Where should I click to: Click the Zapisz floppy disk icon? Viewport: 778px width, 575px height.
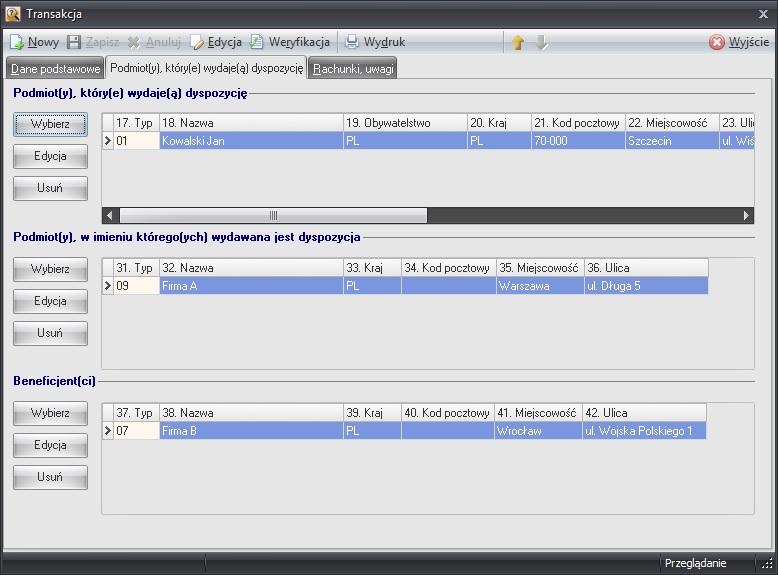pyautogui.click(x=74, y=43)
